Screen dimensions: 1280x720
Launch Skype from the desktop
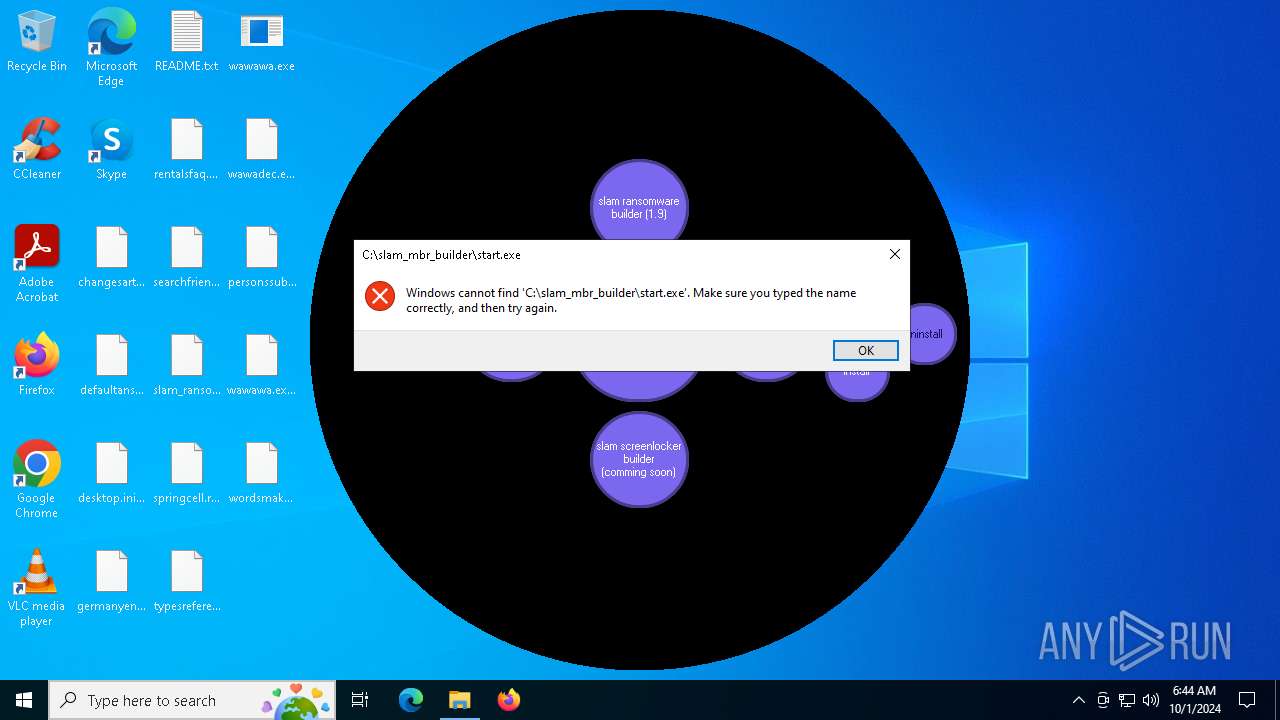point(111,150)
